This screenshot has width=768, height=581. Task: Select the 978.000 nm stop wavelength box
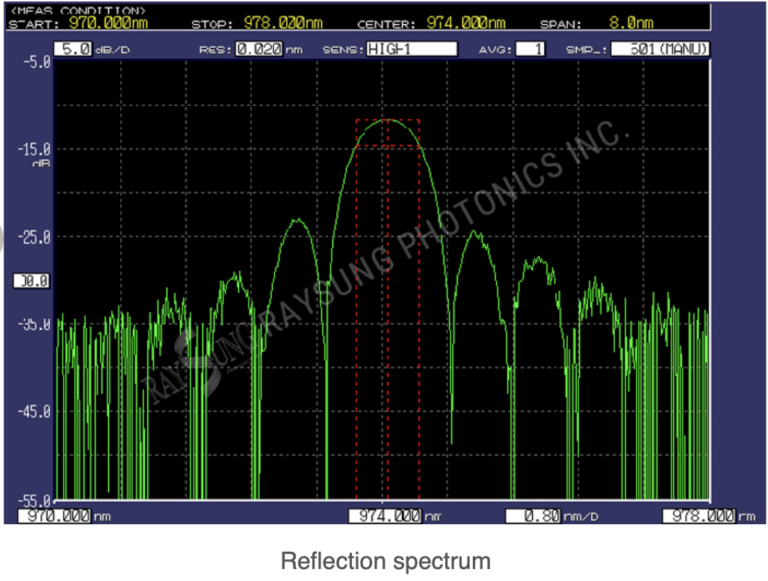(698, 516)
